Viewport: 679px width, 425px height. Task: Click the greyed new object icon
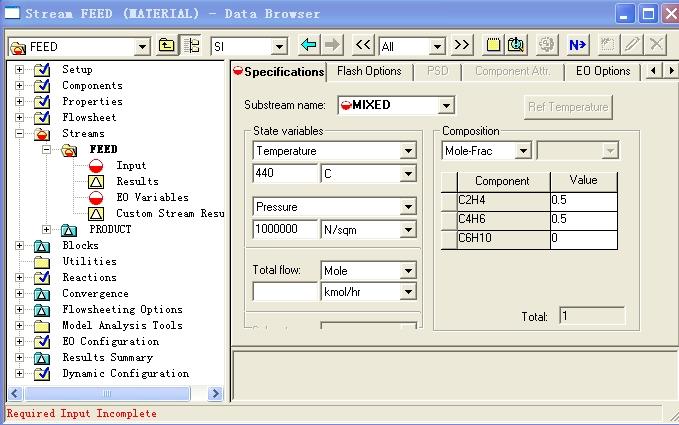(x=608, y=45)
